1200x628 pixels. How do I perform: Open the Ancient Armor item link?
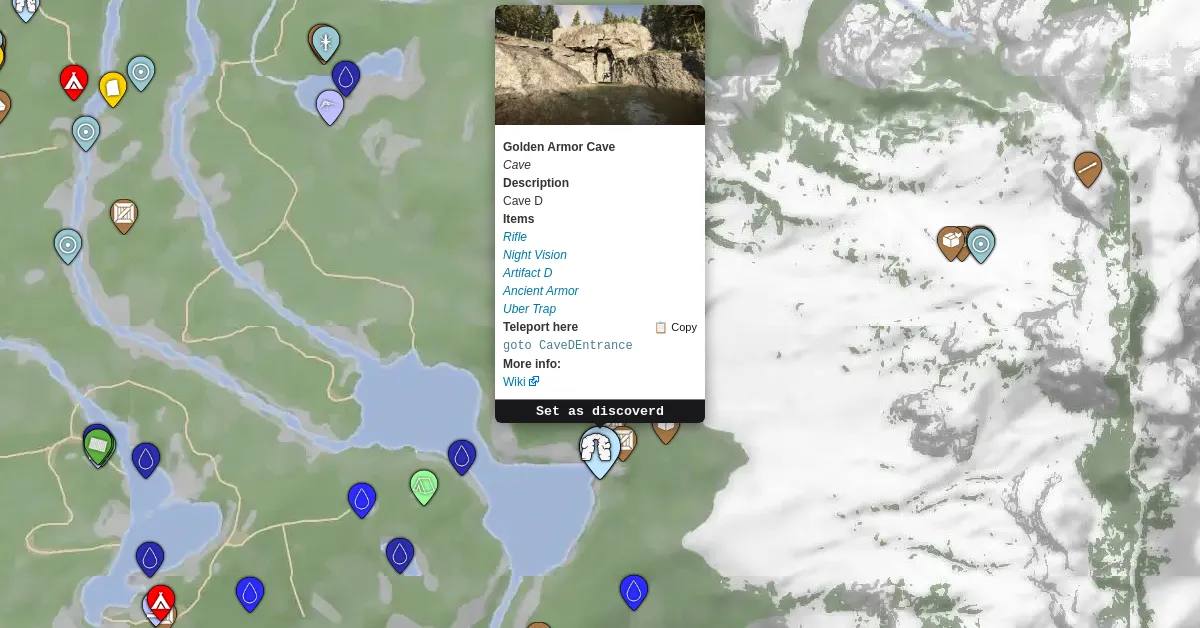click(x=540, y=291)
